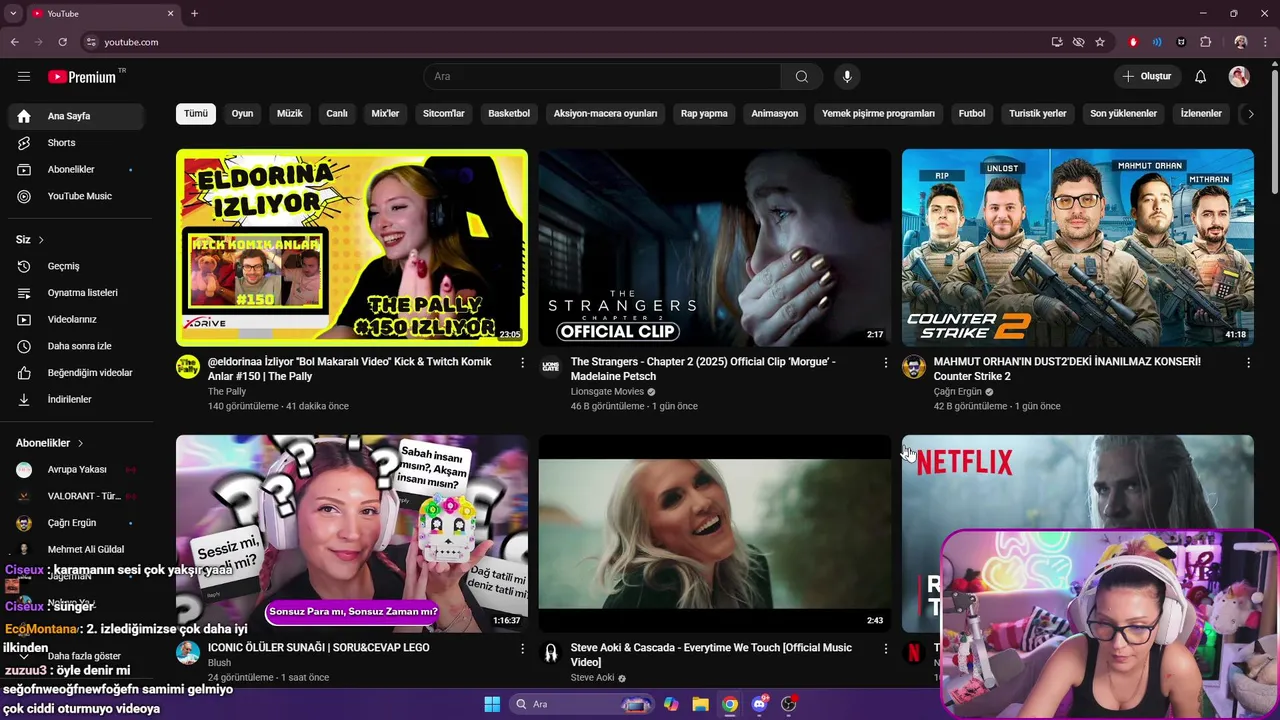The image size is (1280, 720).
Task: Select the Mix'ler filter chip
Action: pos(385,114)
